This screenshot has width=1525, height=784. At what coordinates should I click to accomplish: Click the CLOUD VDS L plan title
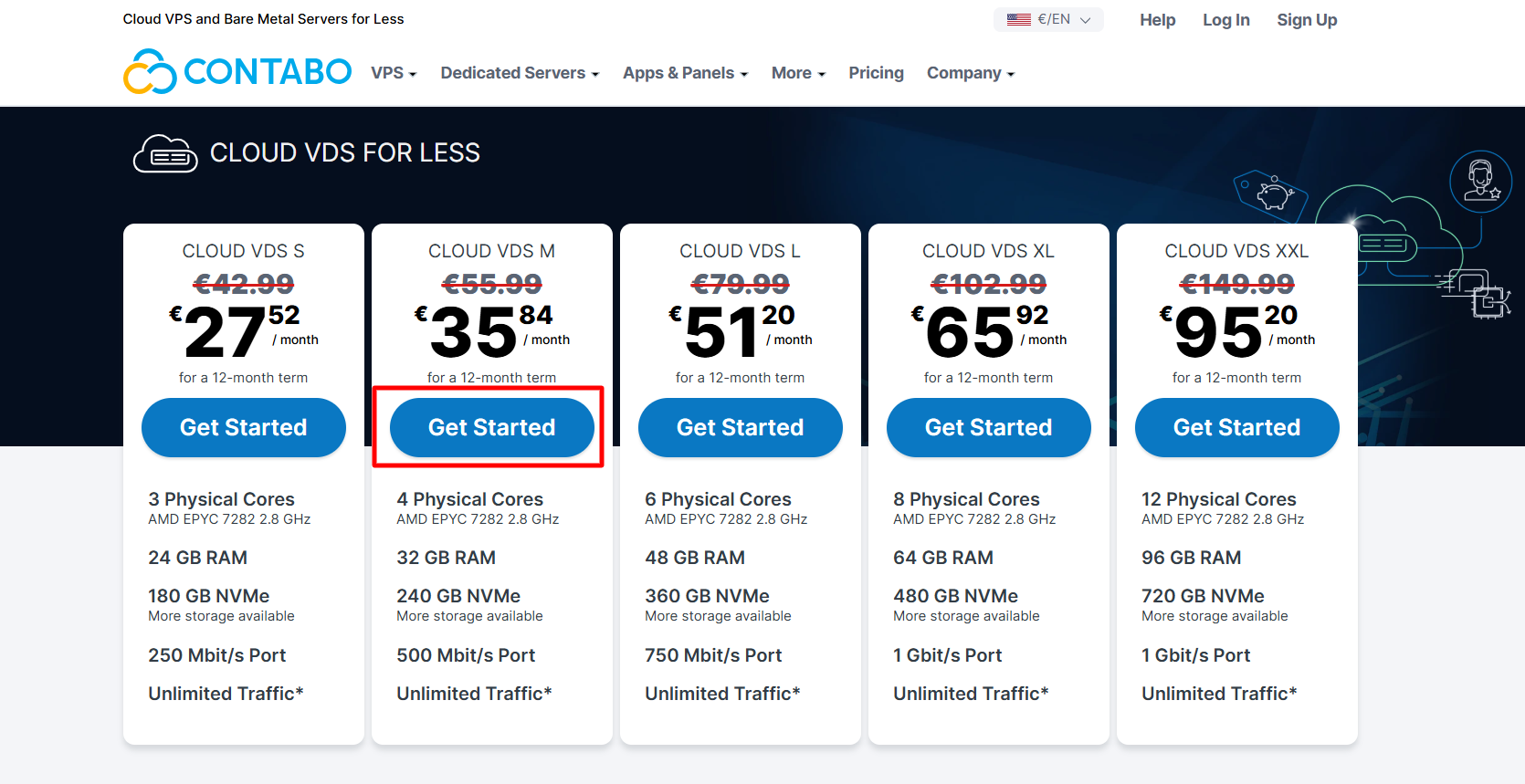[741, 251]
